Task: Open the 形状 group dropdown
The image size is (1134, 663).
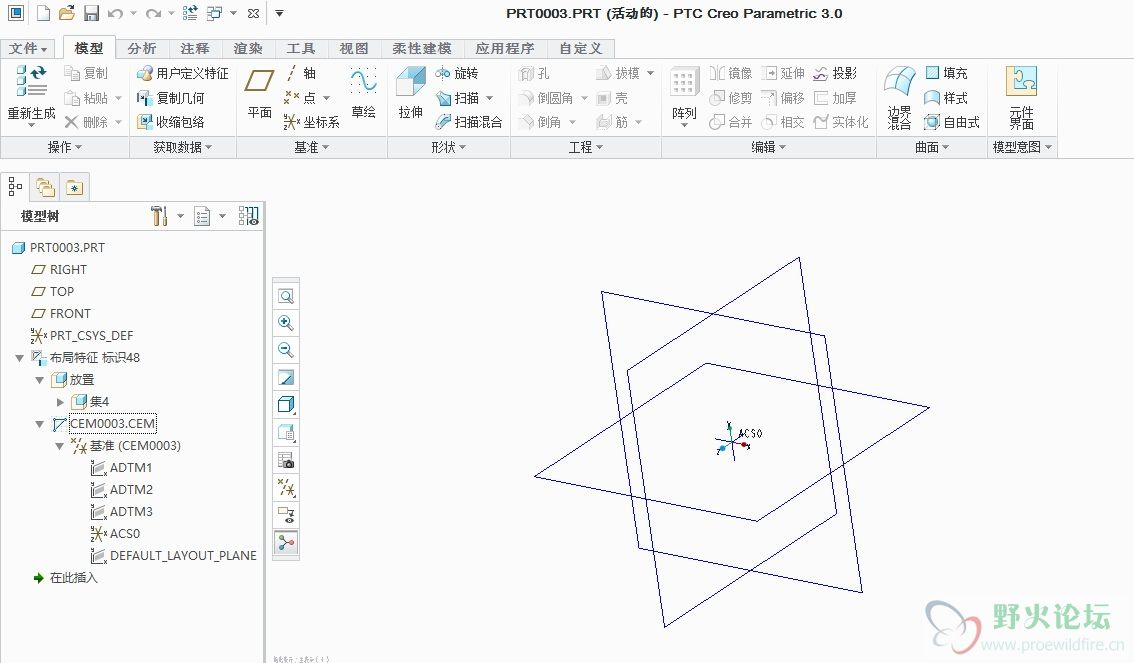Action: tap(448, 147)
